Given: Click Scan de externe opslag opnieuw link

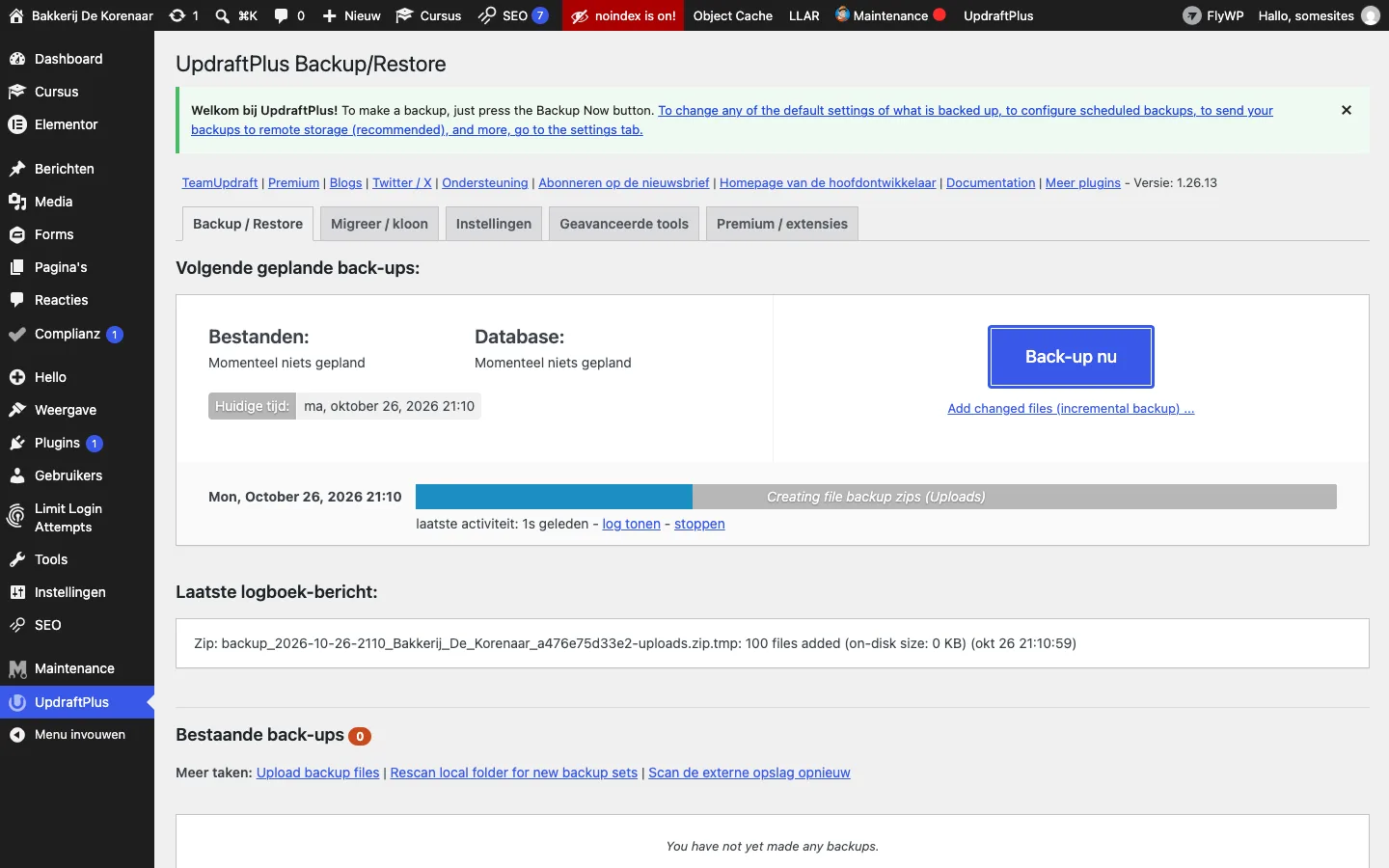Looking at the screenshot, I should click(x=749, y=773).
